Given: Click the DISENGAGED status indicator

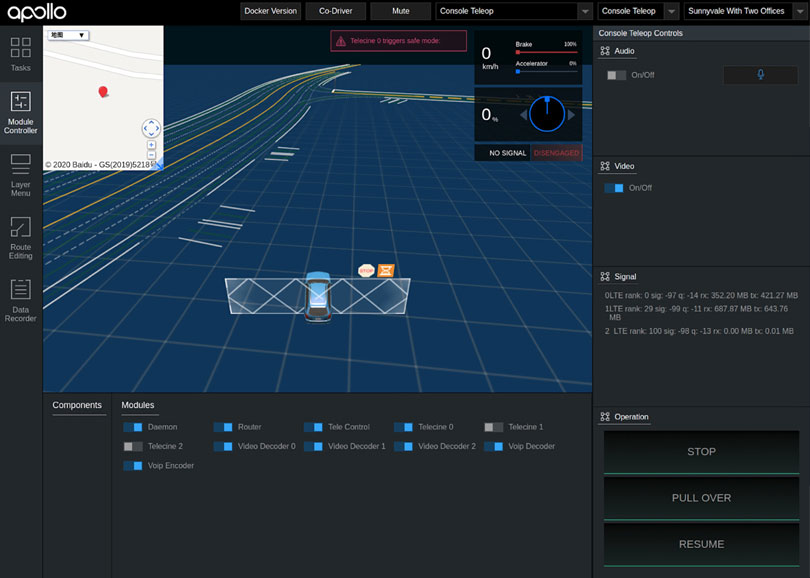Looking at the screenshot, I should (x=556, y=153).
